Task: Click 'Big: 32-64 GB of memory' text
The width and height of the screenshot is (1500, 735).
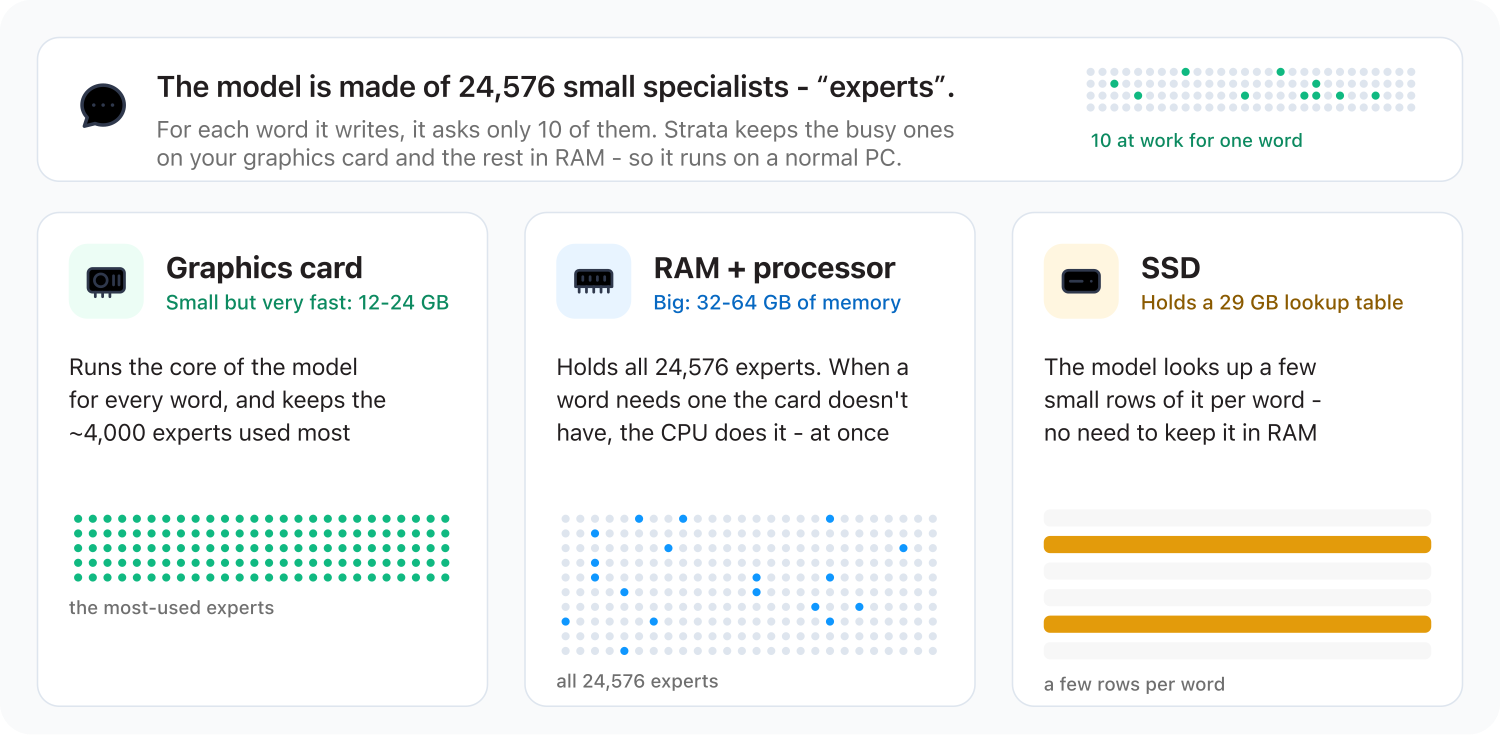Action: pos(777,303)
